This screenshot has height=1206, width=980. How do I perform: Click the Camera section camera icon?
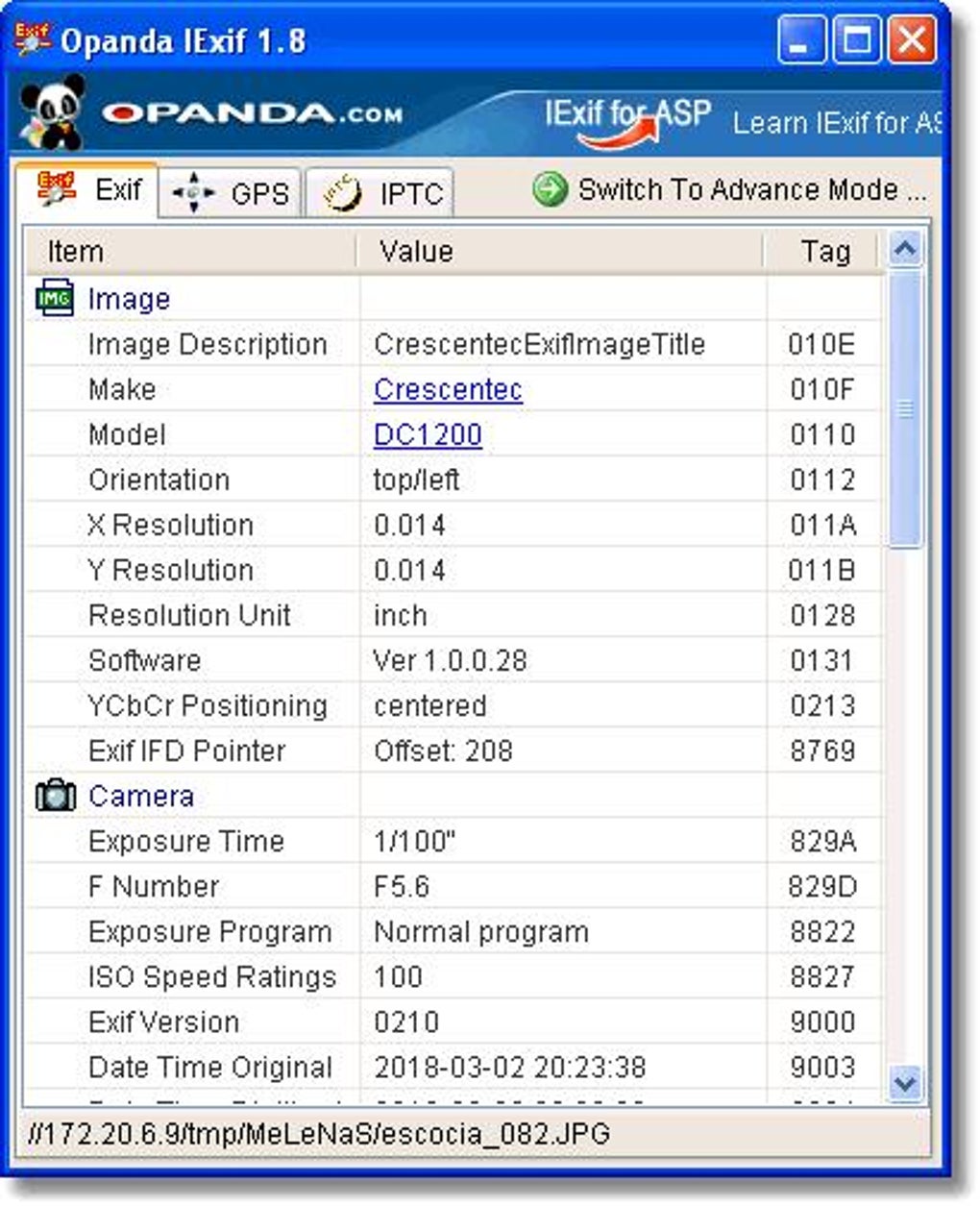click(x=55, y=796)
